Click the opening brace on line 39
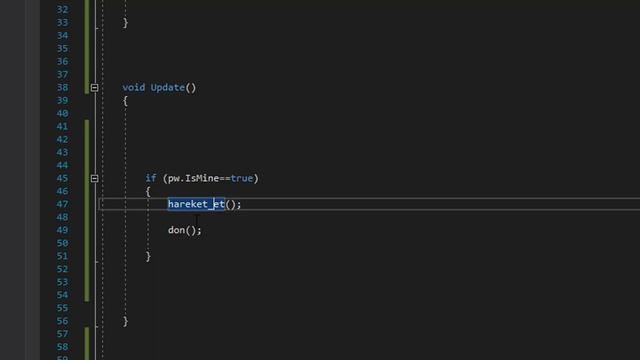This screenshot has width=640, height=360. click(x=125, y=101)
